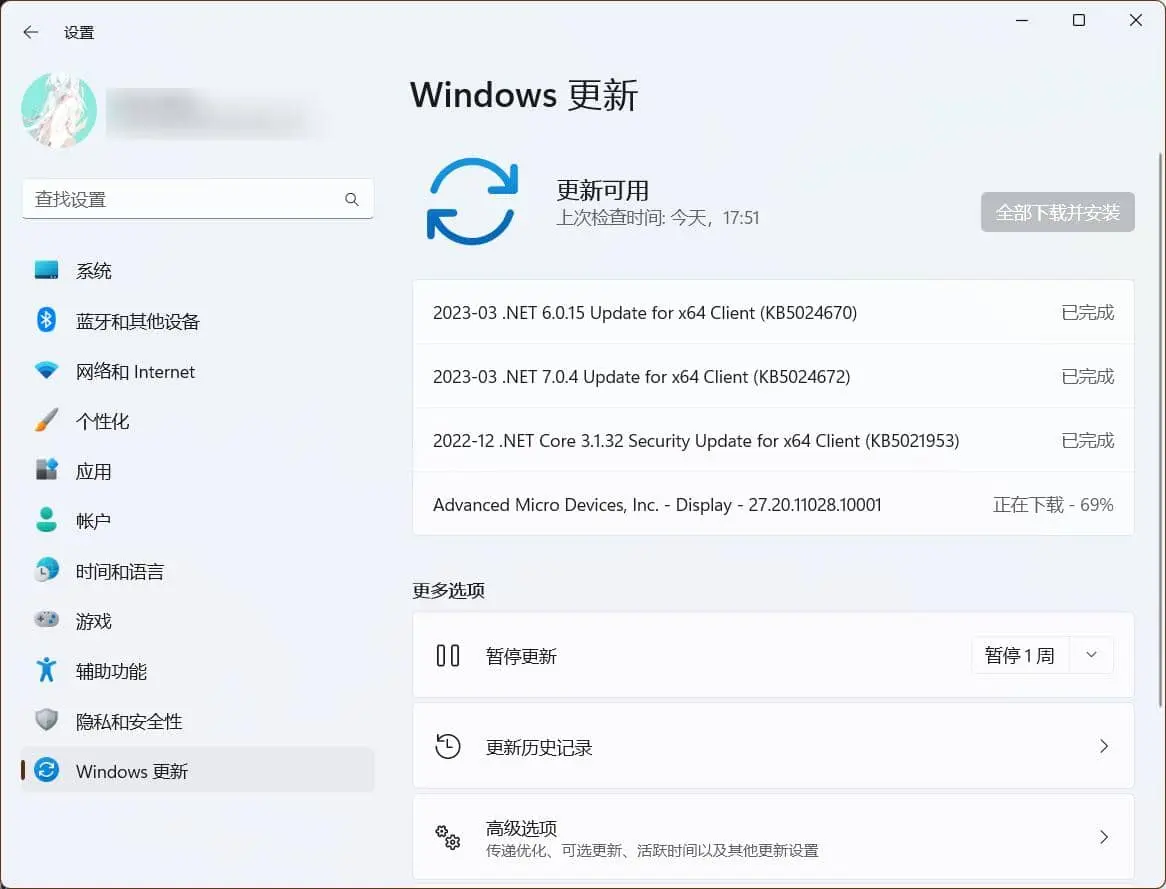Expand 高级选项 via its chevron
This screenshot has width=1166, height=889.
1104,837
